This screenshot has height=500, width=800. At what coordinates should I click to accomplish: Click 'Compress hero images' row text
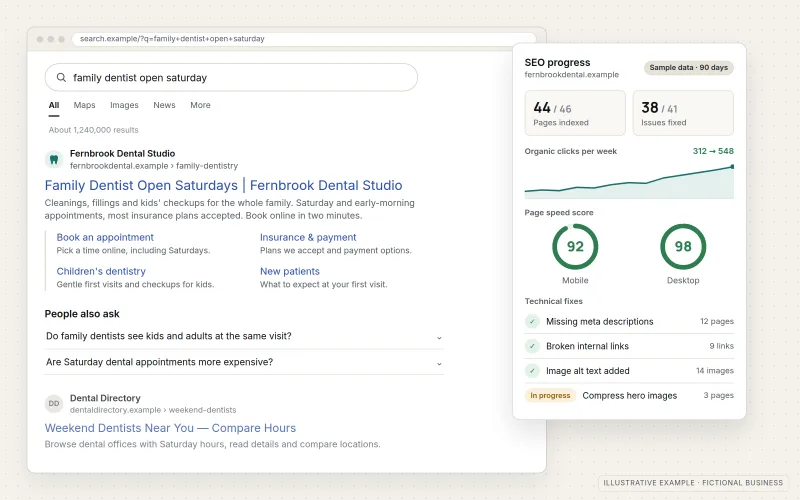pos(630,395)
